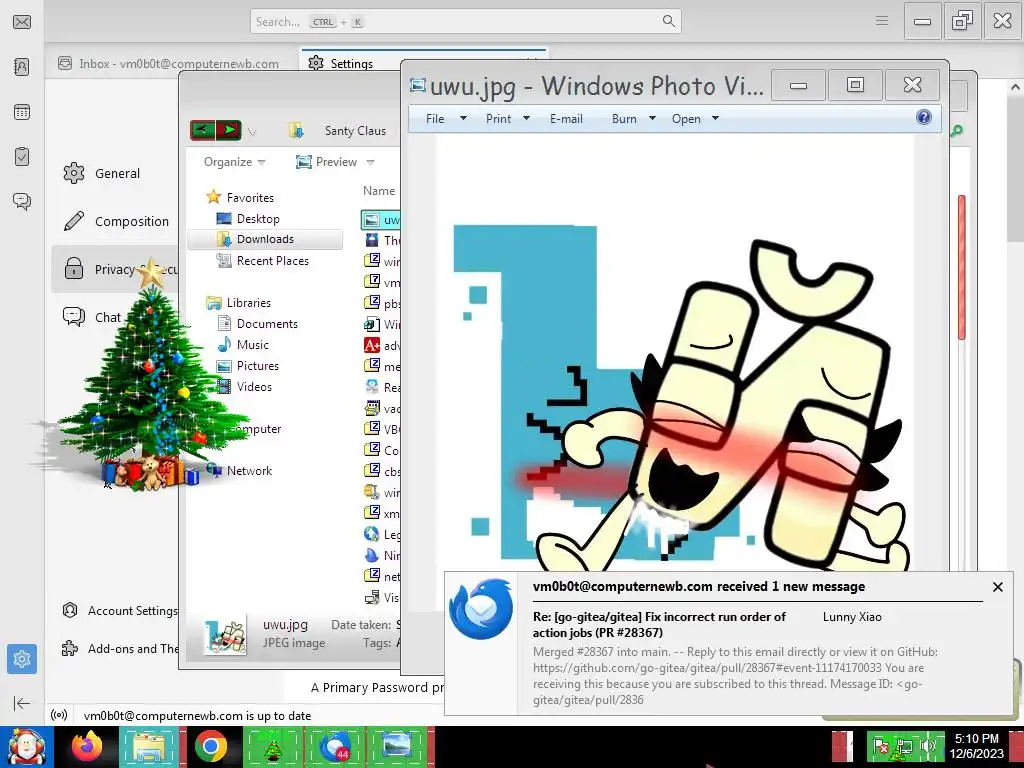Click the Explorer back arrow button

pos(202,130)
